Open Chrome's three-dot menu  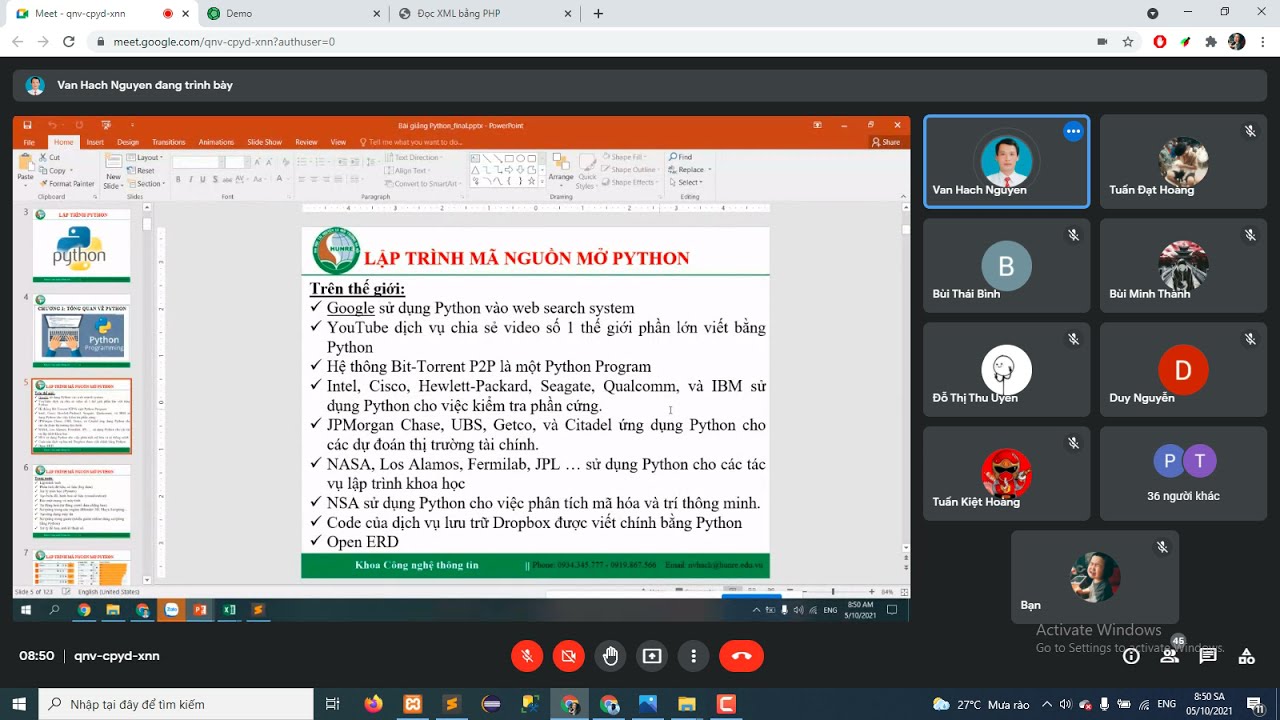[1263, 42]
